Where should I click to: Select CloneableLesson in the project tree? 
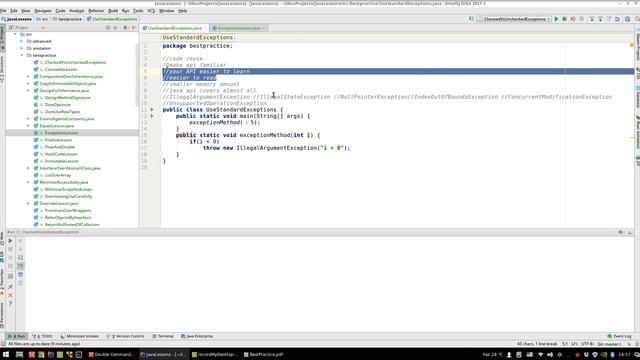61,69
